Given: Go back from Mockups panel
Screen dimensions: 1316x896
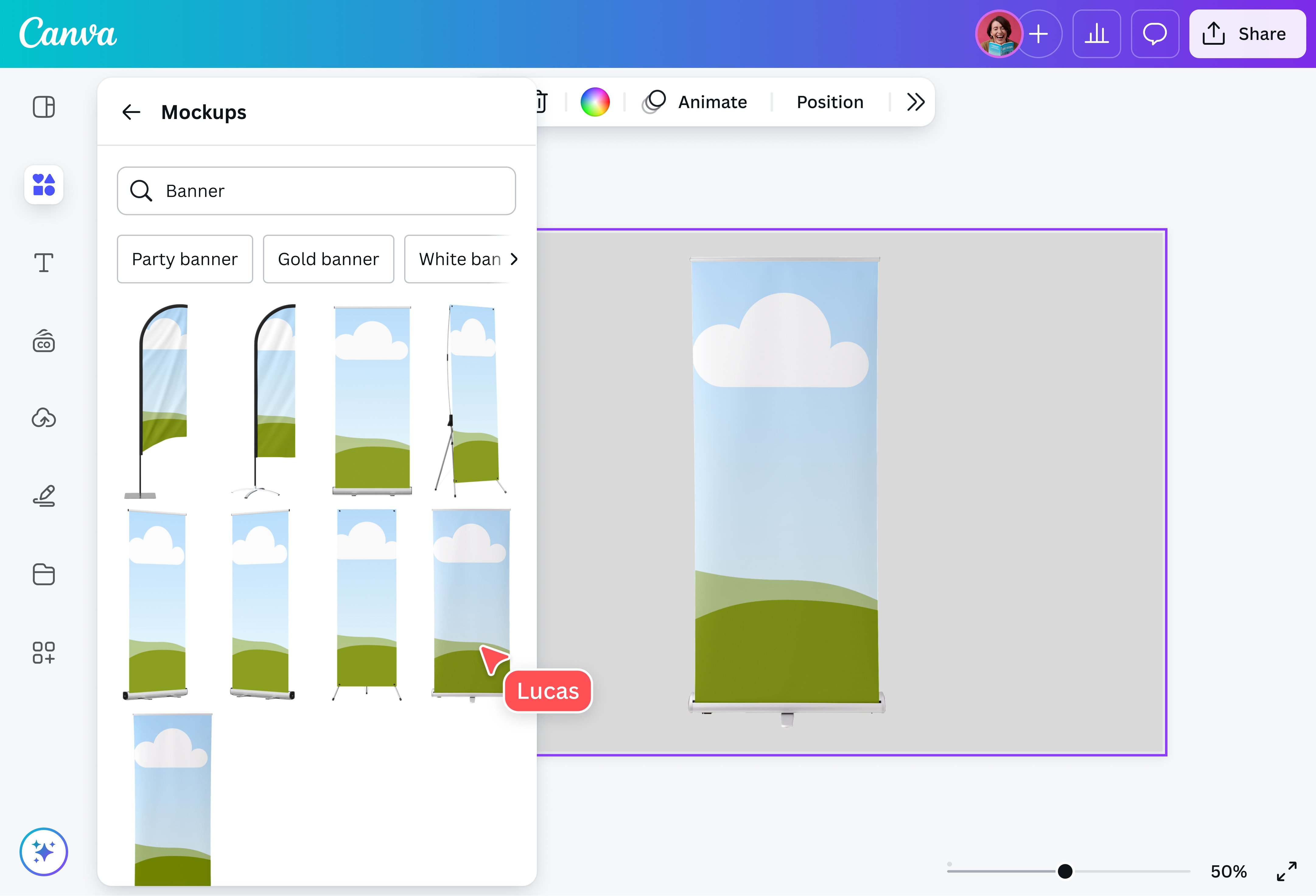Looking at the screenshot, I should [131, 112].
